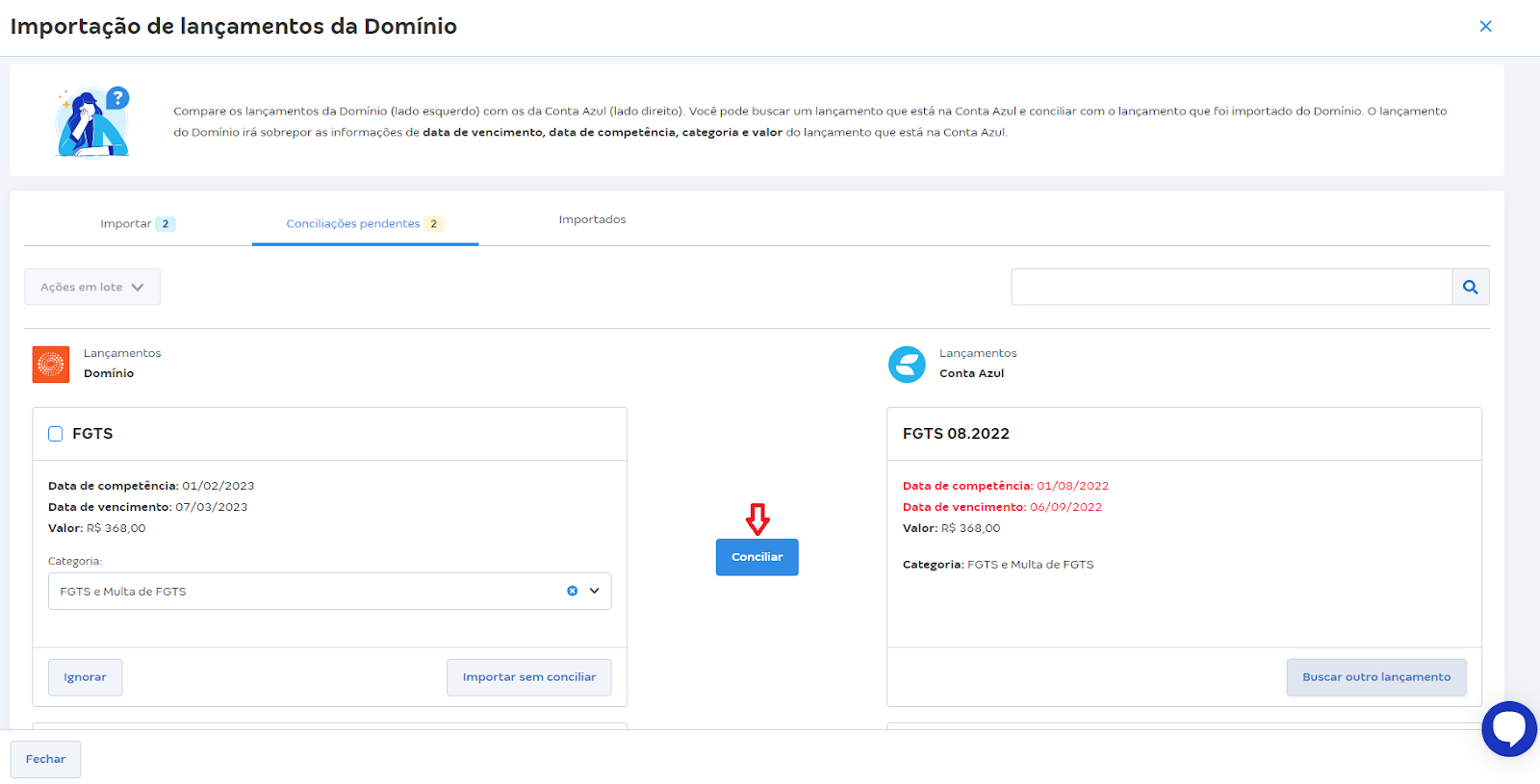This screenshot has width=1540, height=784.
Task: Open the FGTS e Multa de FGTS combo box
Action: tap(329, 591)
